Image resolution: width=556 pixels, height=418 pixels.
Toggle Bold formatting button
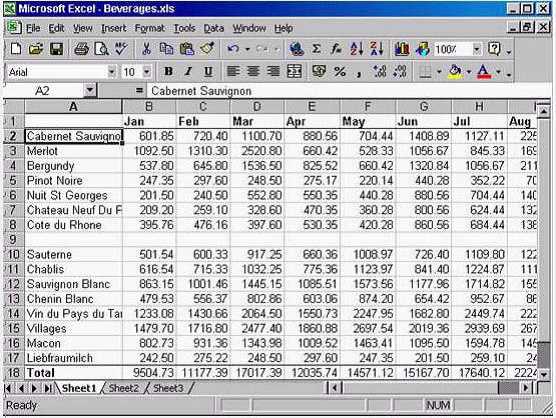coord(168,72)
